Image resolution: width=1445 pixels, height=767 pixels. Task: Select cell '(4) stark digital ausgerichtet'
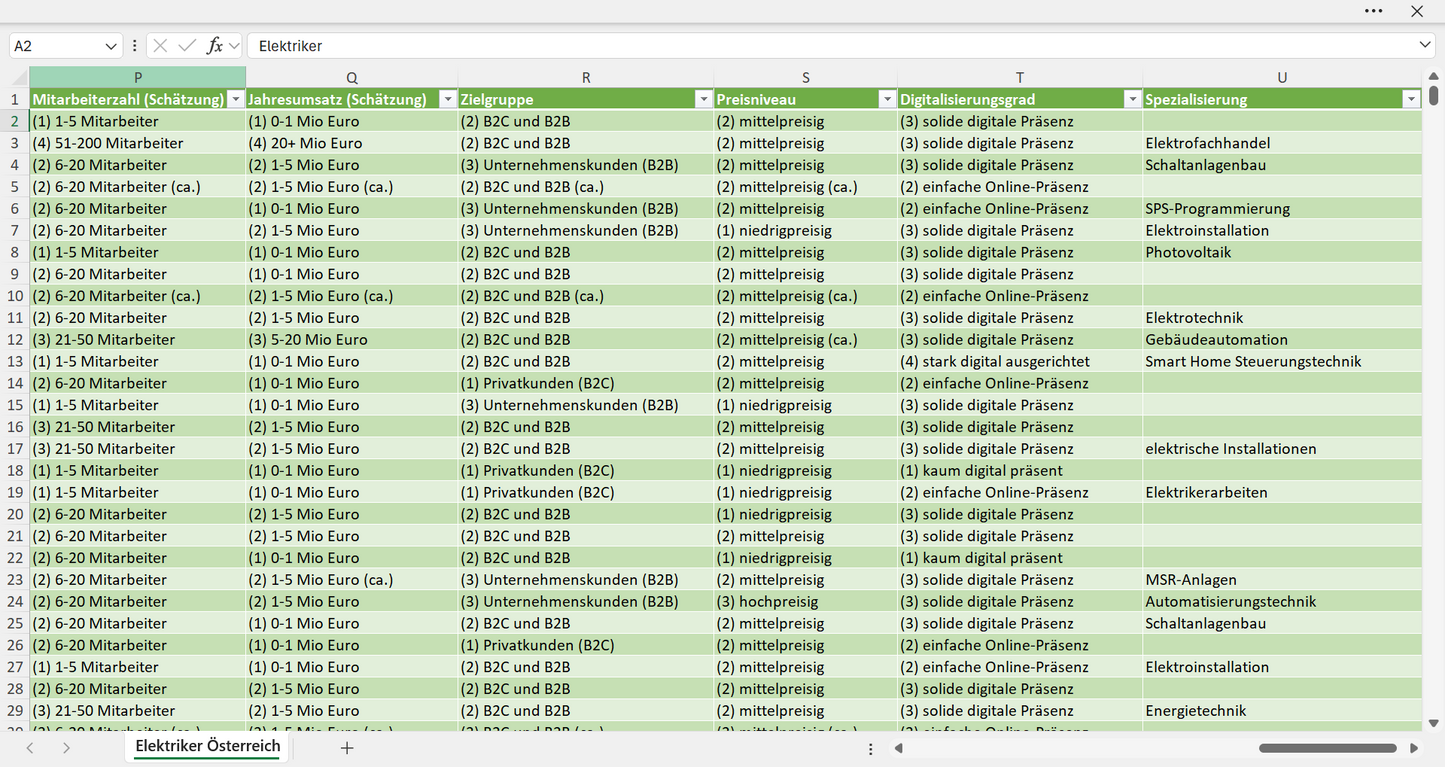[1020, 361]
